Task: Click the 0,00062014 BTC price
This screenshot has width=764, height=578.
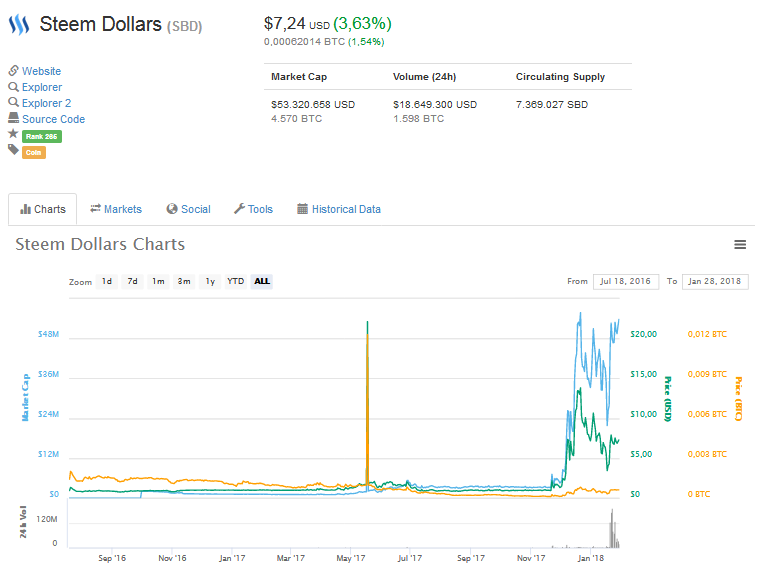Action: click(x=305, y=42)
